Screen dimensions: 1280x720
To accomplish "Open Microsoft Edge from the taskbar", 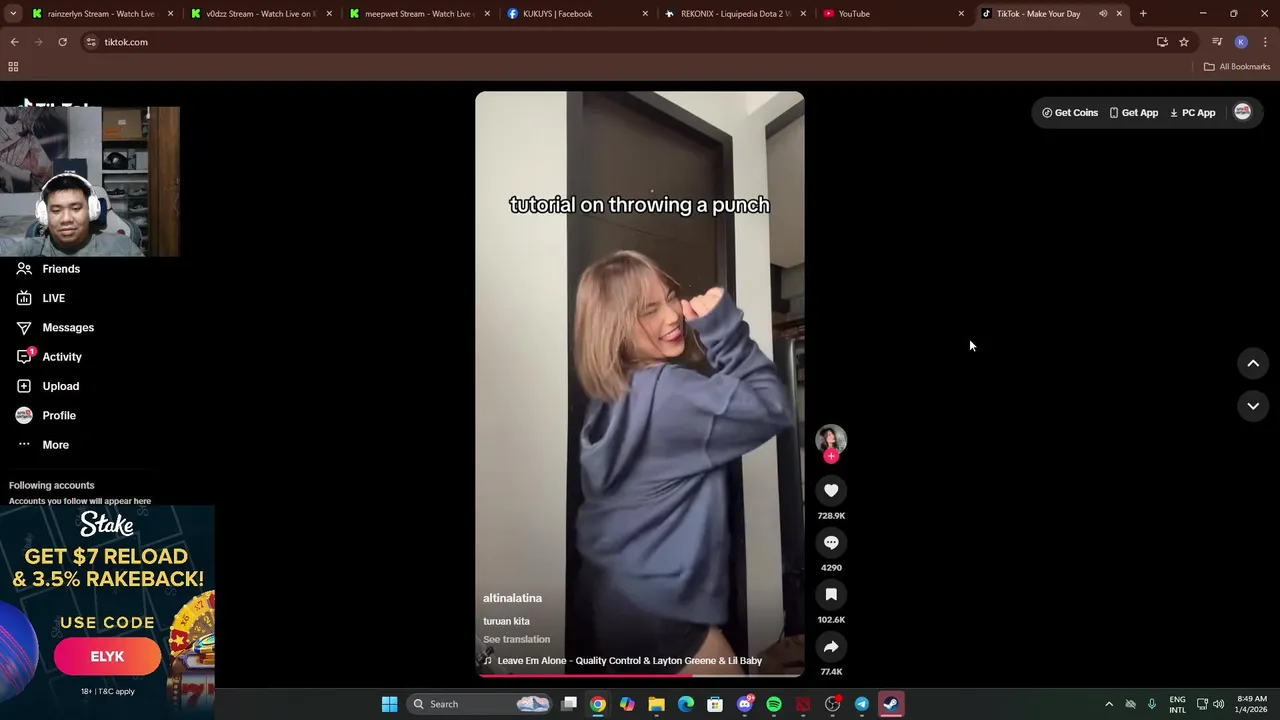I will (686, 704).
